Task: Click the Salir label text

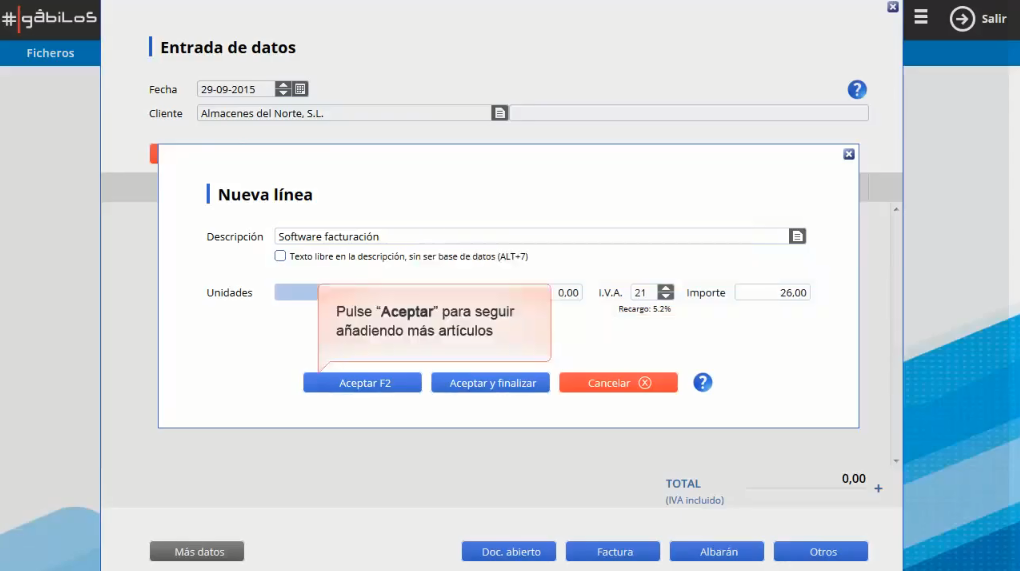Action: (x=994, y=19)
